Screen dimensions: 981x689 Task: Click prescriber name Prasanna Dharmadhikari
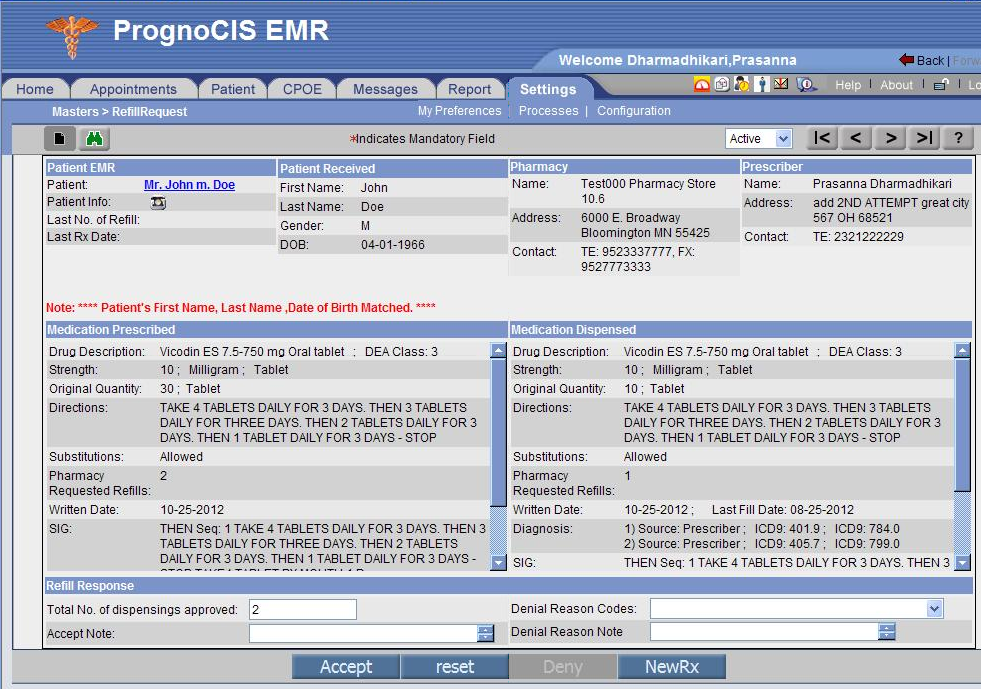pos(882,184)
